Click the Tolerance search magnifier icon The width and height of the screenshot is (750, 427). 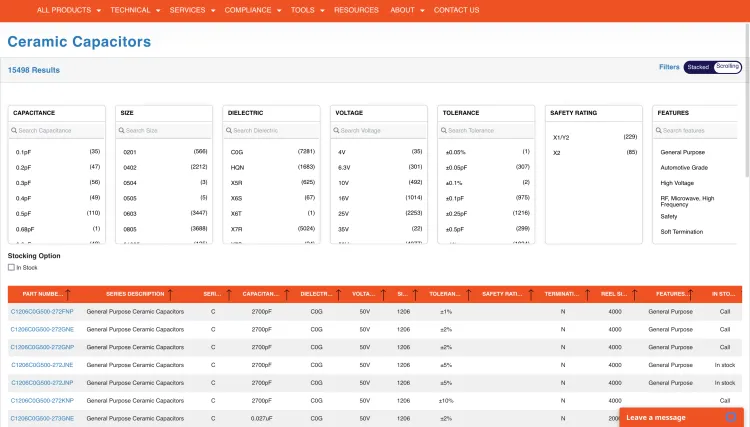pyautogui.click(x=444, y=130)
